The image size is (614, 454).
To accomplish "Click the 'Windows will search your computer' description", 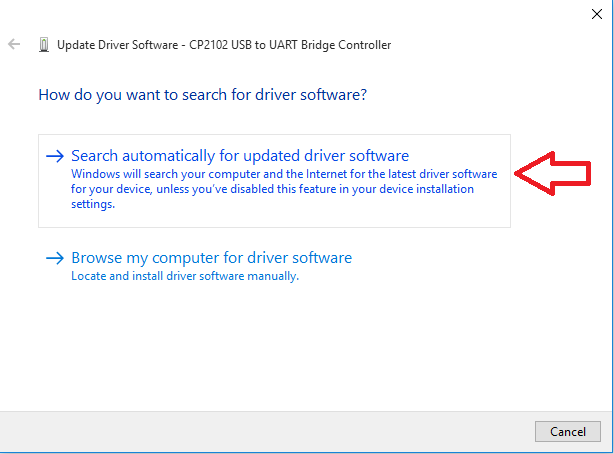I will (180, 173).
